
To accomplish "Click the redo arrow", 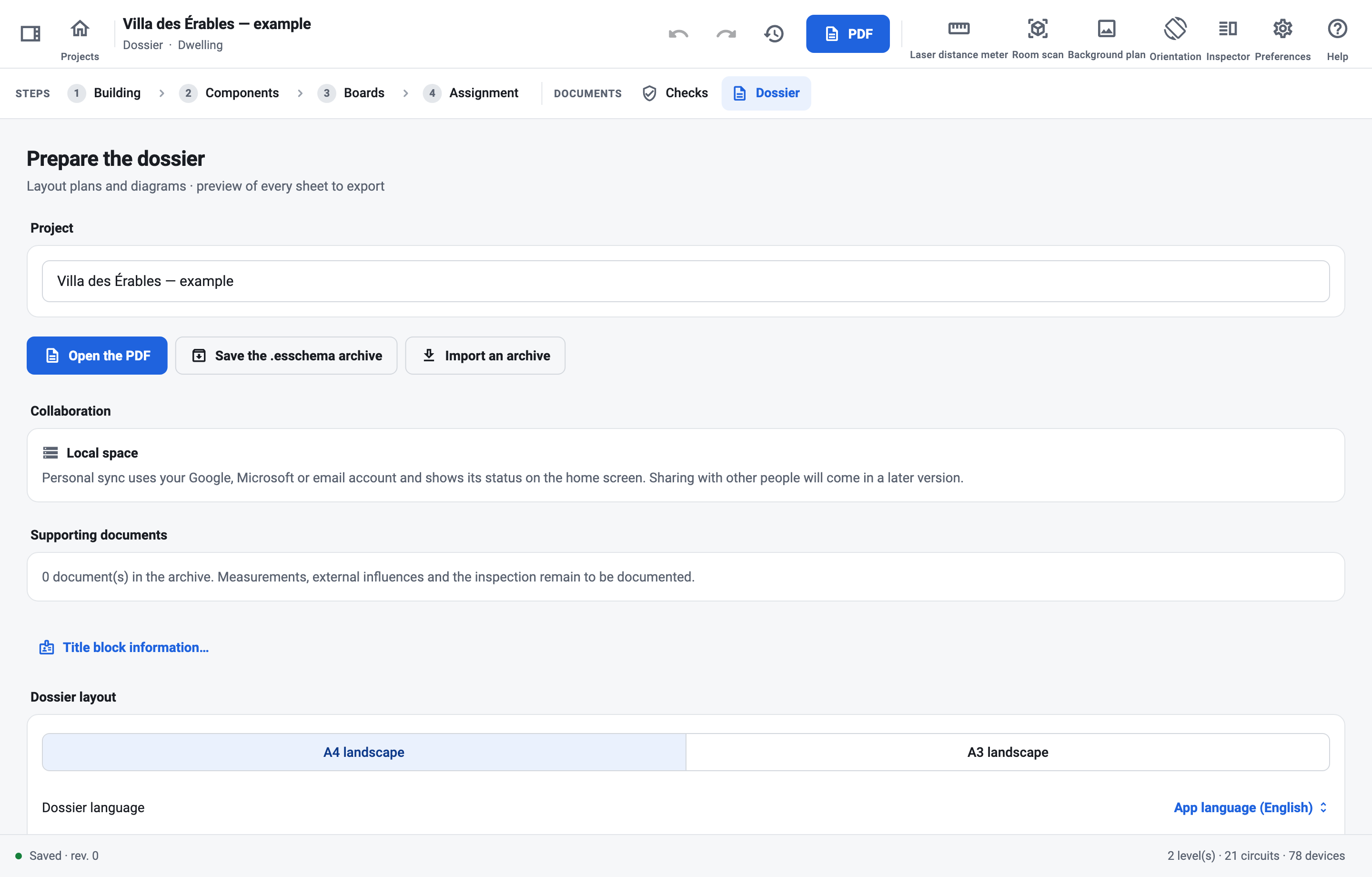I will [x=726, y=34].
